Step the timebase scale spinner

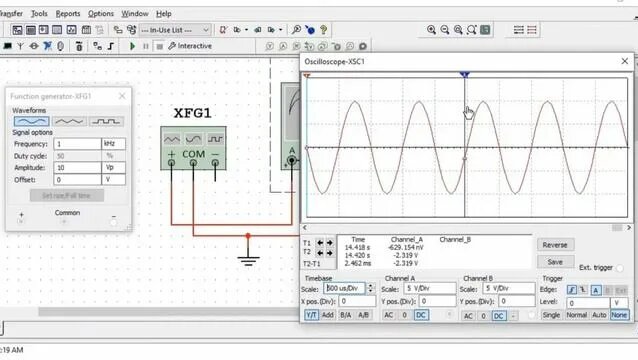pyautogui.click(x=371, y=288)
